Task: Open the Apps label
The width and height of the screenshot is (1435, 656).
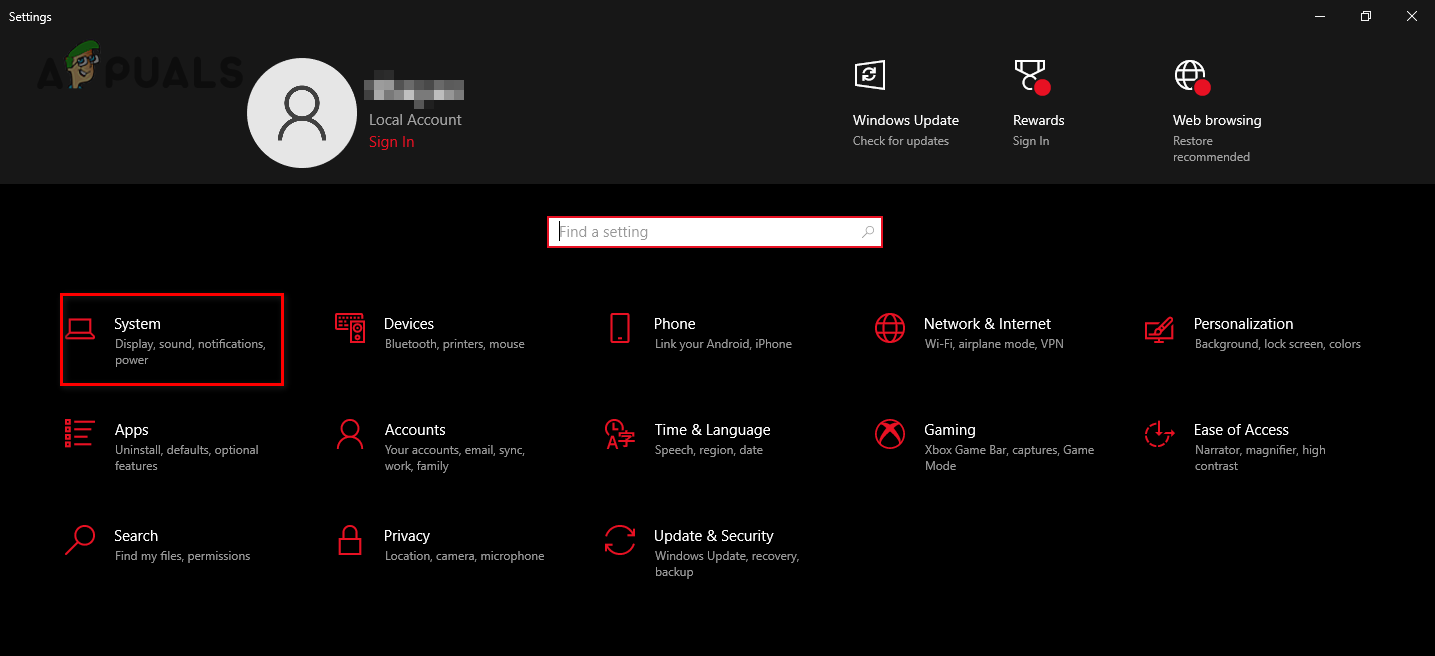Action: point(131,430)
